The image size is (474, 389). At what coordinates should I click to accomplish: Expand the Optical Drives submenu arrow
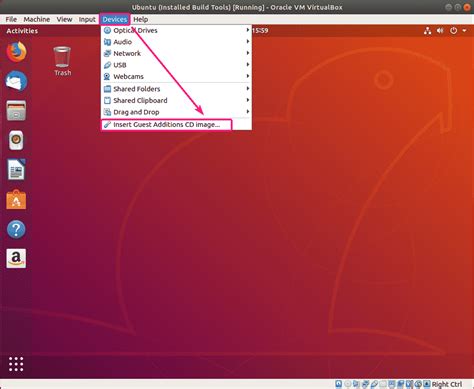(x=248, y=30)
